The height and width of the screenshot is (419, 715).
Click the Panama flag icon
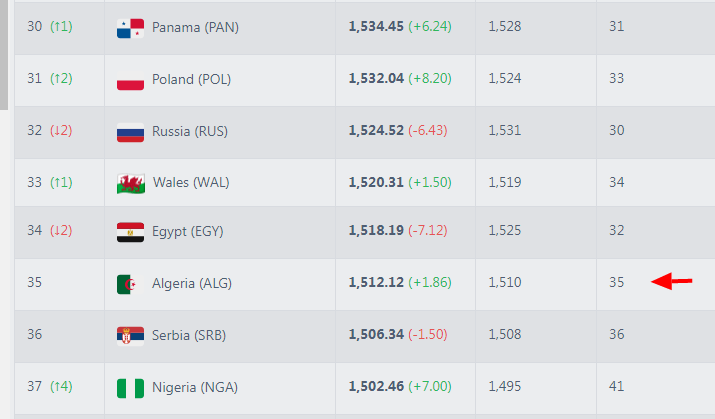click(x=131, y=27)
